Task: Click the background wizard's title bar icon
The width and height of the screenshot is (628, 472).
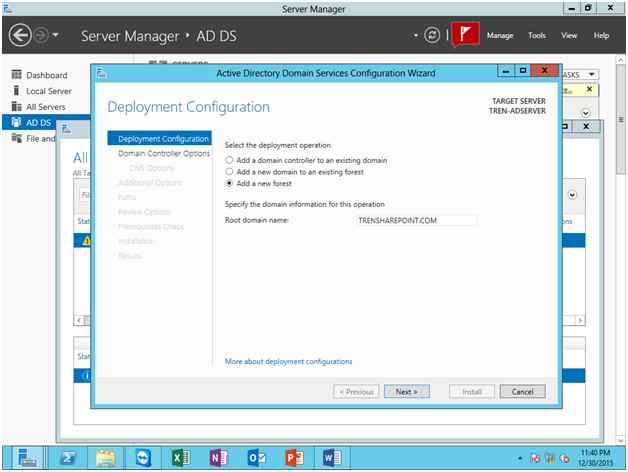Action: pyautogui.click(x=66, y=129)
